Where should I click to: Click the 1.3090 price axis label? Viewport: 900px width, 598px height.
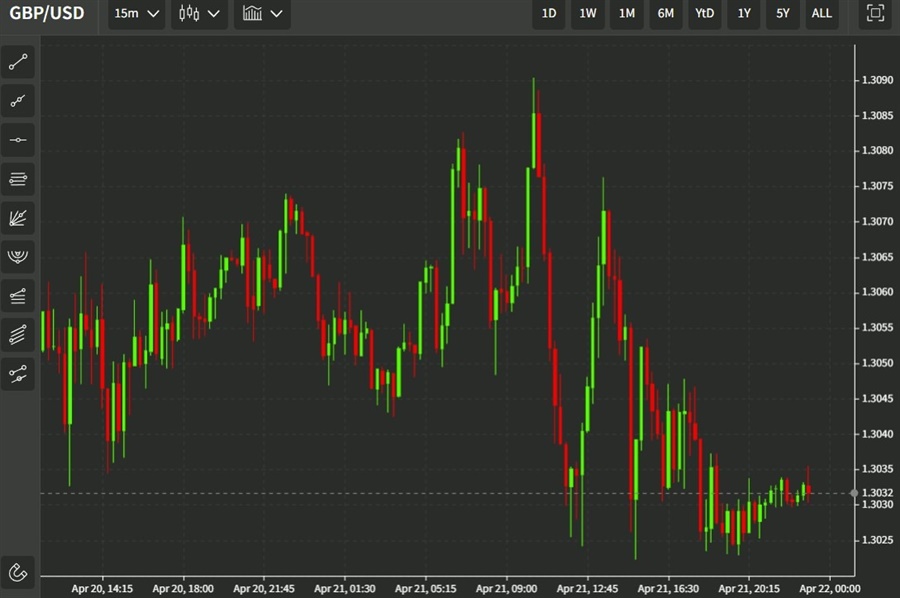877,80
